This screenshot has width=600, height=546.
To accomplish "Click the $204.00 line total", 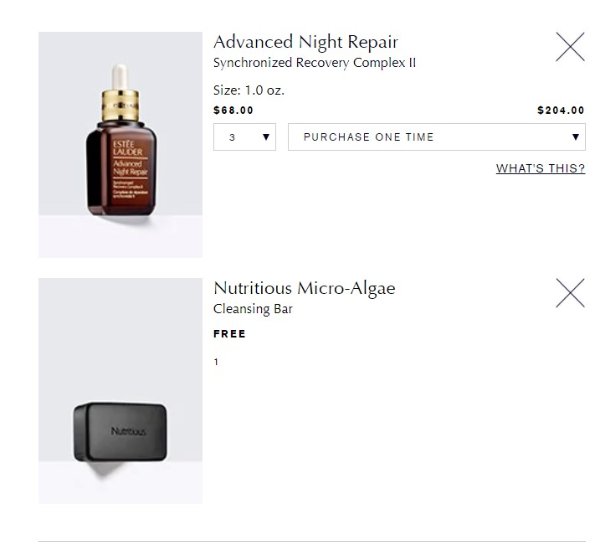I will coord(560,110).
